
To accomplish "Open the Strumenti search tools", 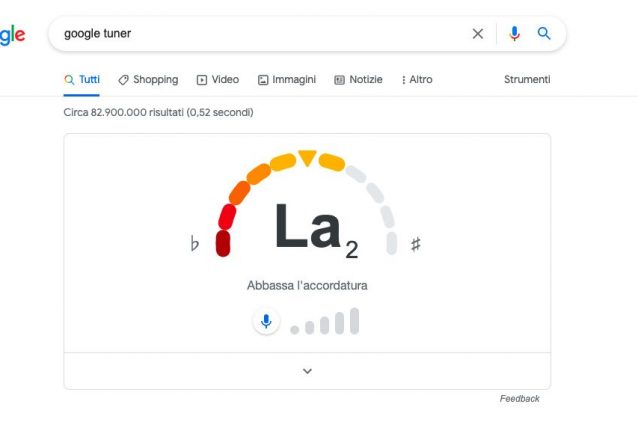I will (x=527, y=80).
